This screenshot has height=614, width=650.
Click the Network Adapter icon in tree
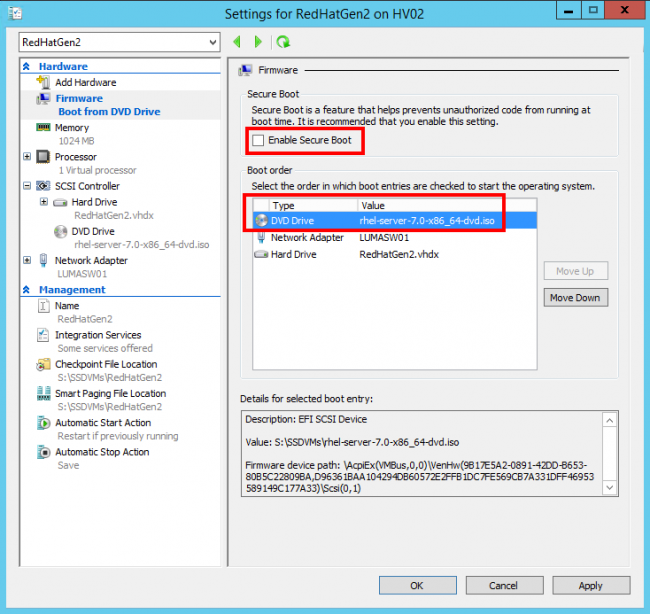pos(43,260)
